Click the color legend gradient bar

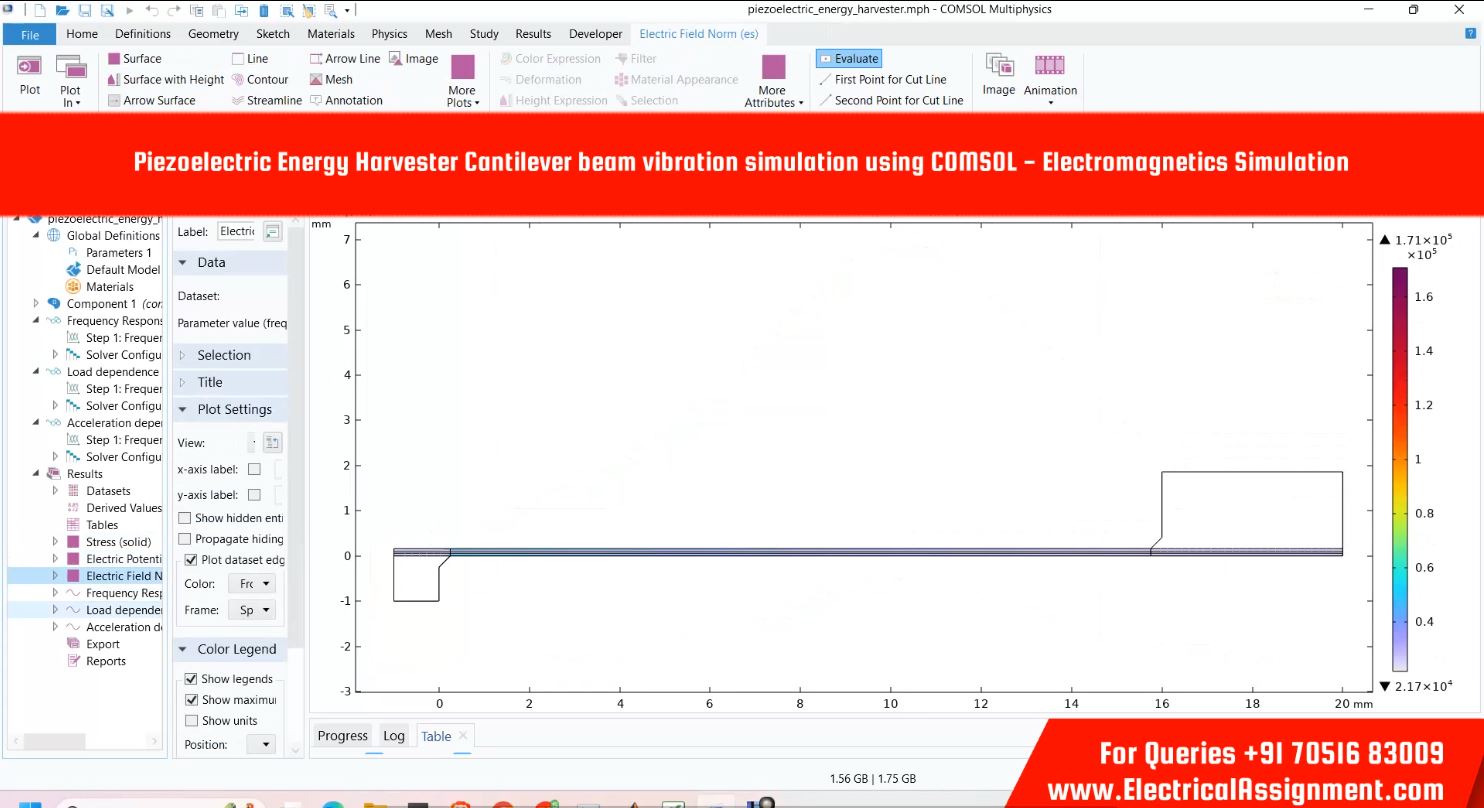(1400, 468)
